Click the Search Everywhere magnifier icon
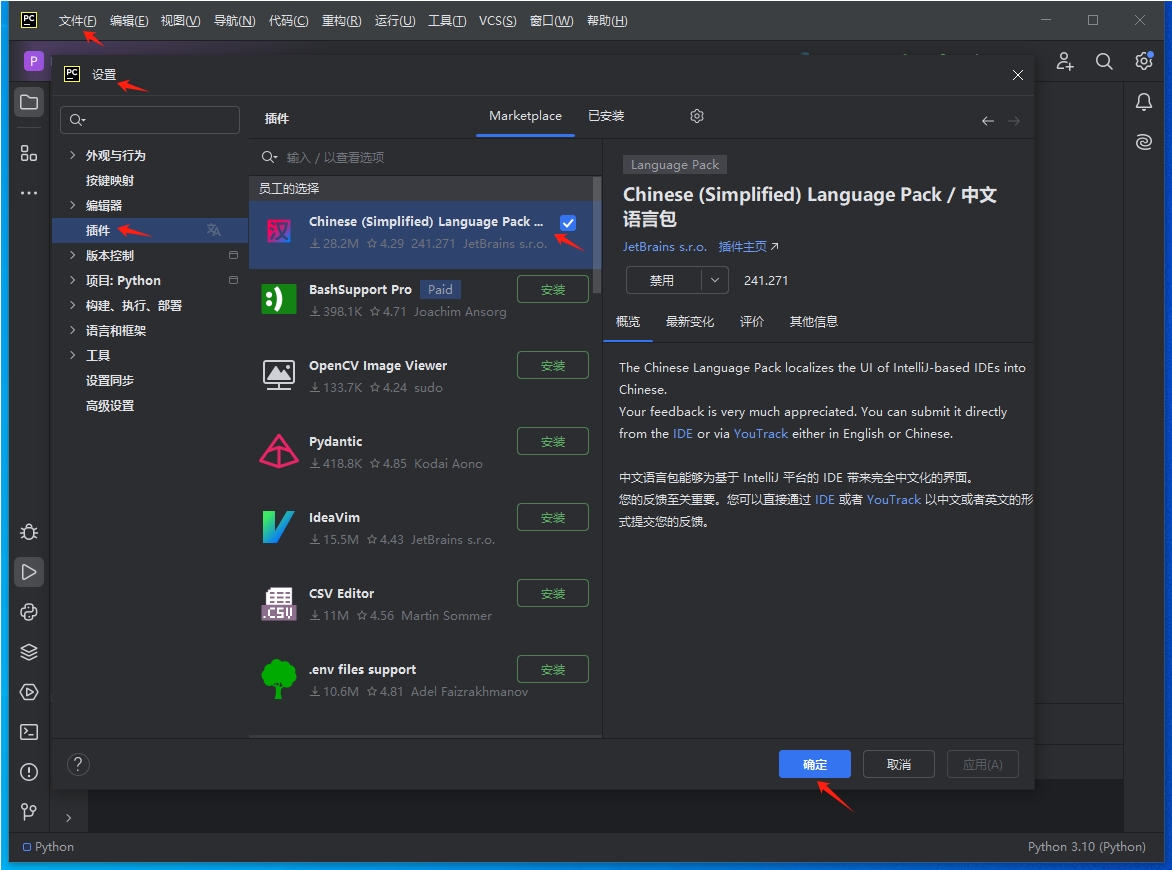 1104,61
